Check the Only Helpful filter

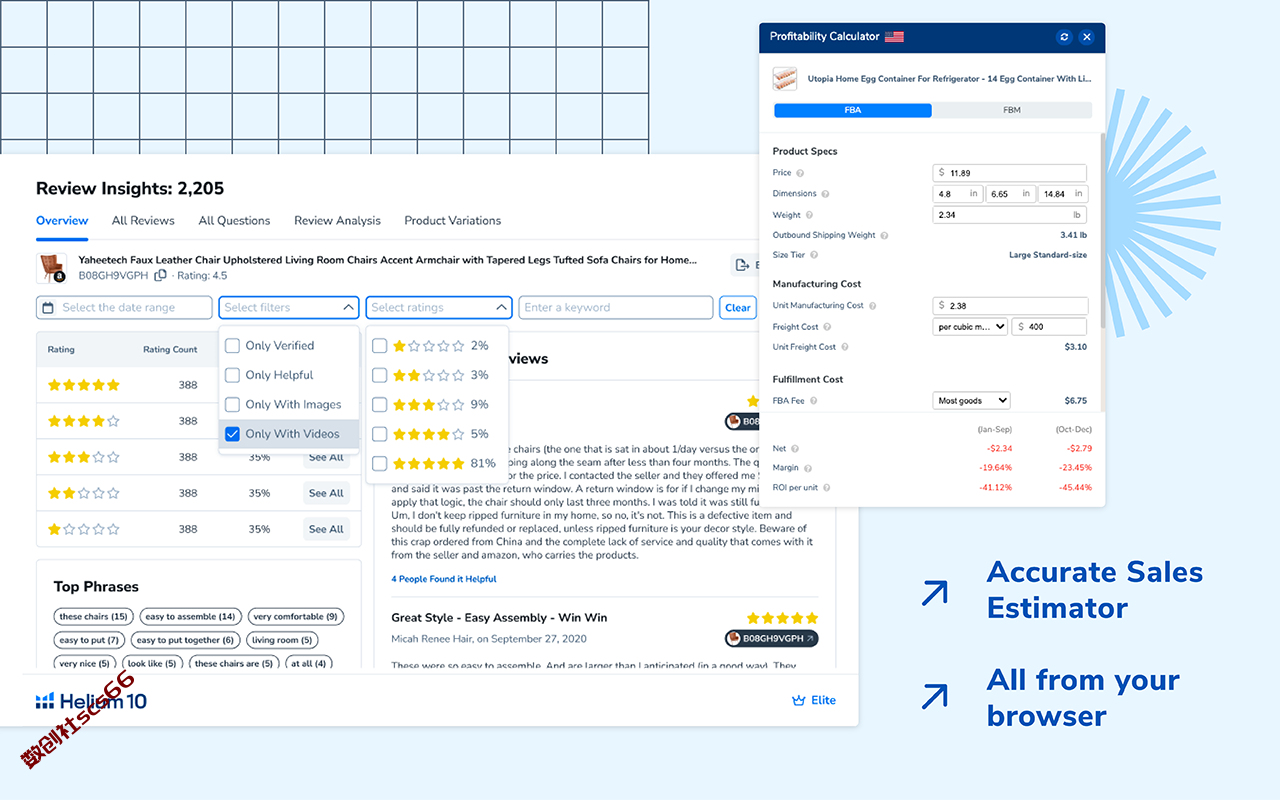click(x=232, y=375)
